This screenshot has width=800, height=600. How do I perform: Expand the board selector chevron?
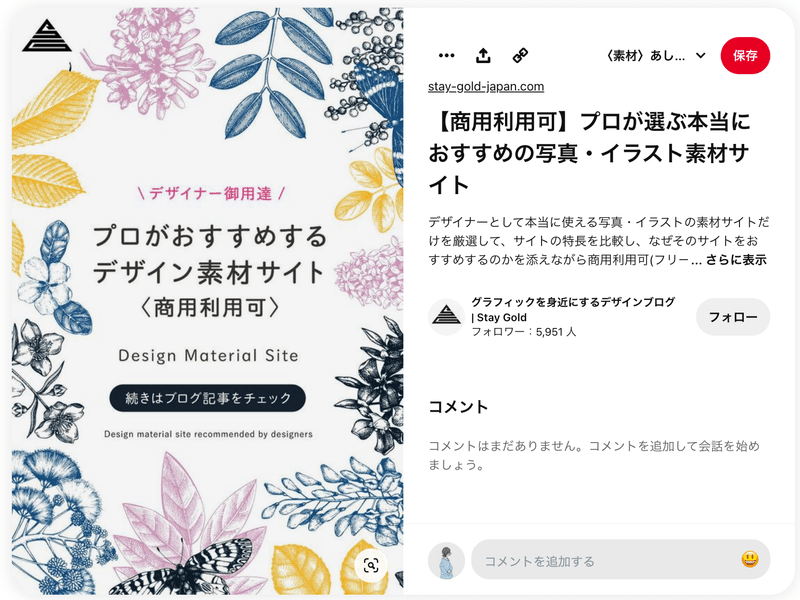[701, 56]
